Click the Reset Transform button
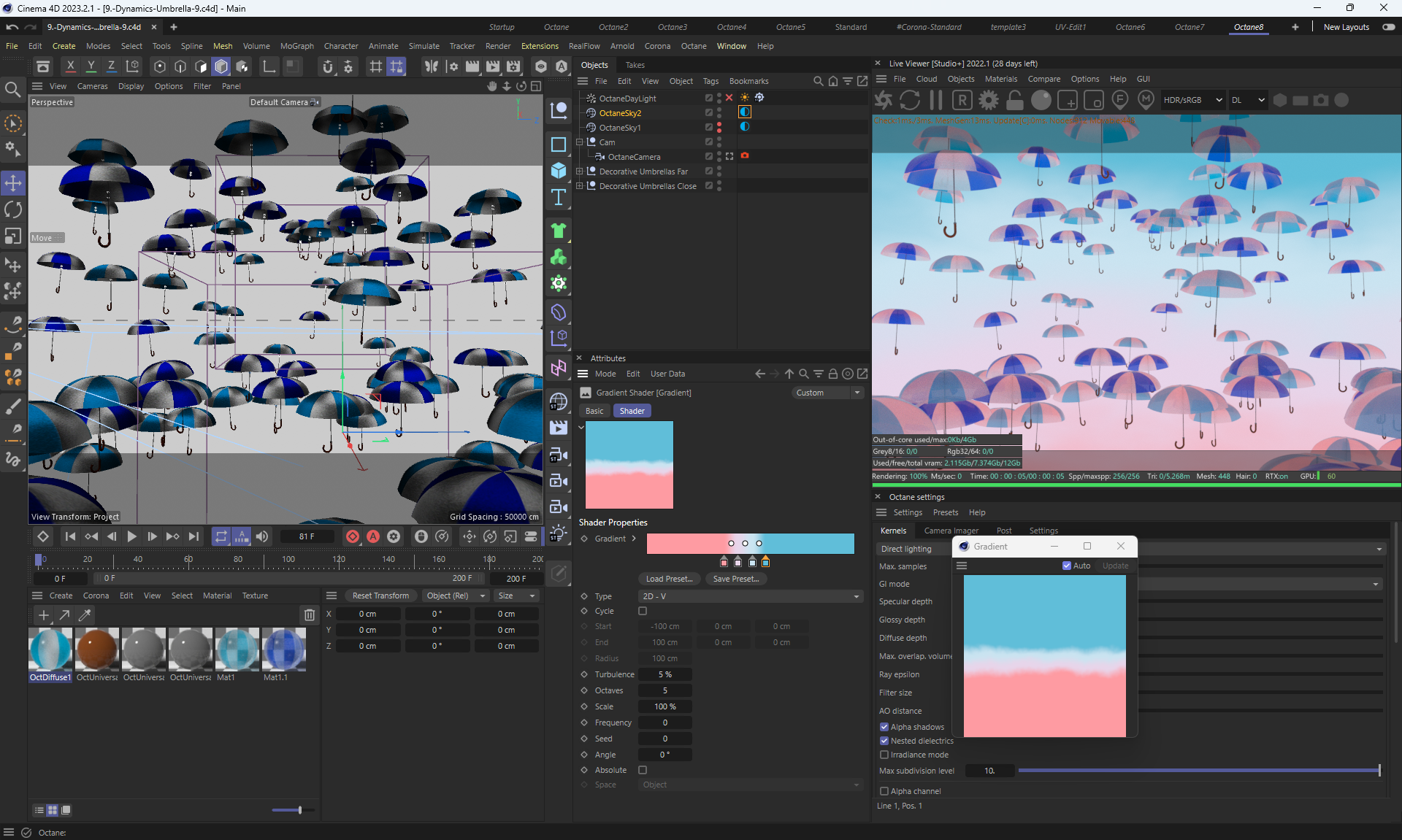Image resolution: width=1402 pixels, height=840 pixels. [x=380, y=596]
